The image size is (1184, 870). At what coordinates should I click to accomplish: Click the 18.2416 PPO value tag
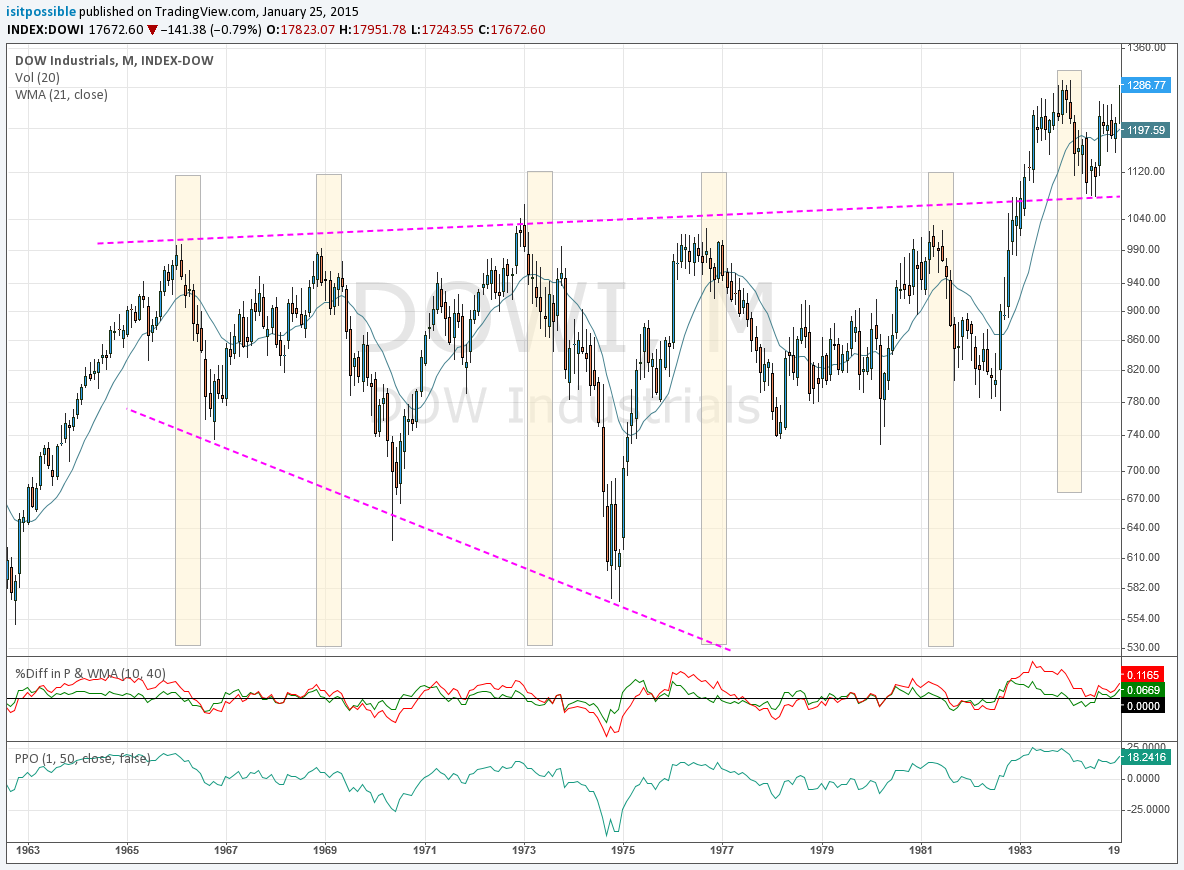click(1145, 757)
